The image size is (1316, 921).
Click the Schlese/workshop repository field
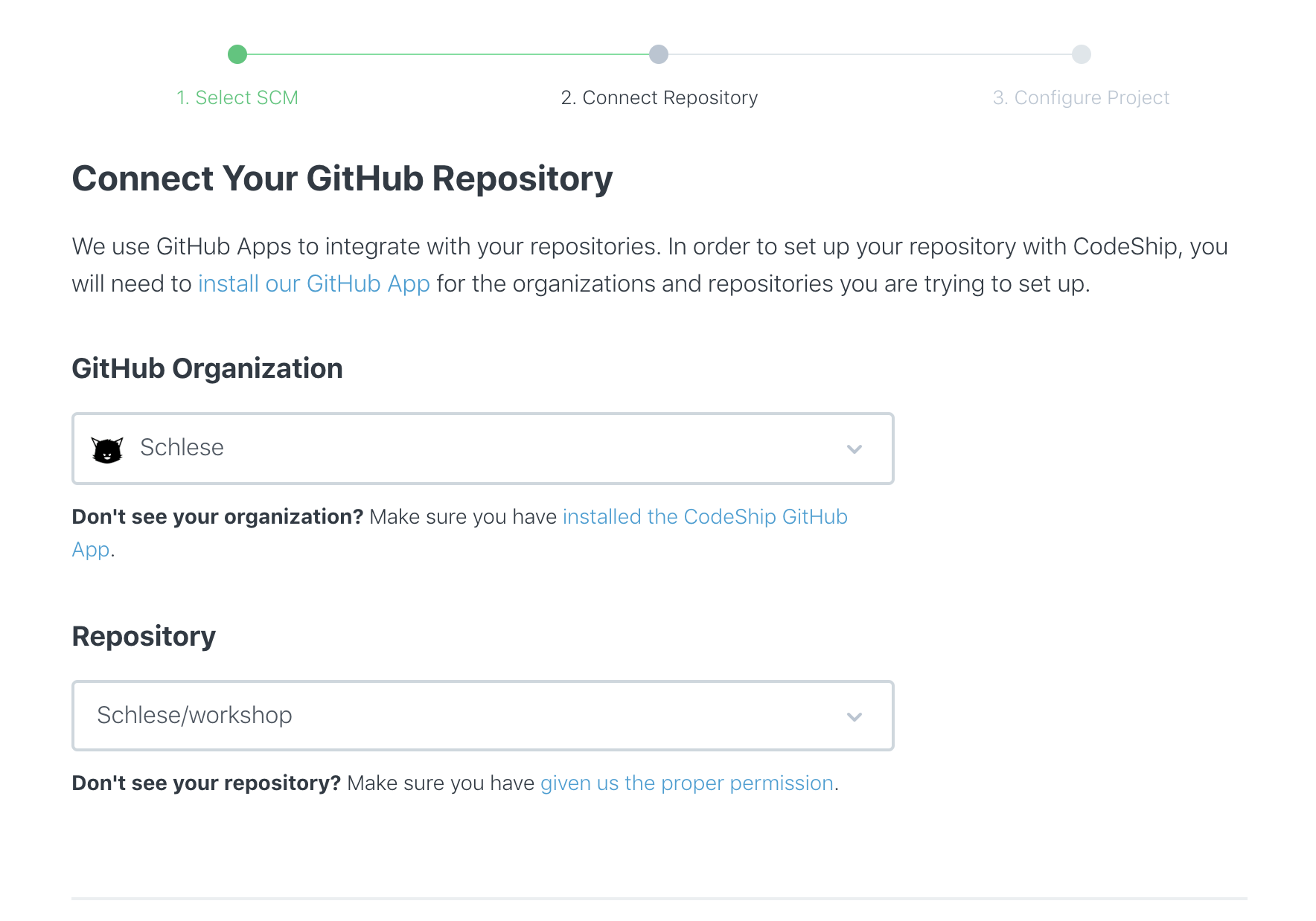pyautogui.click(x=483, y=716)
